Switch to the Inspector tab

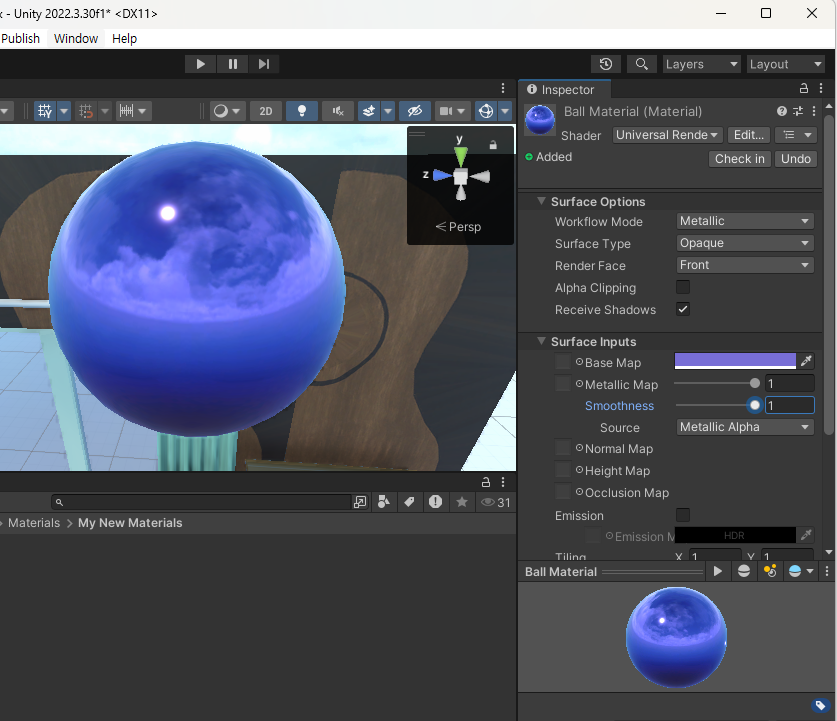pos(564,89)
